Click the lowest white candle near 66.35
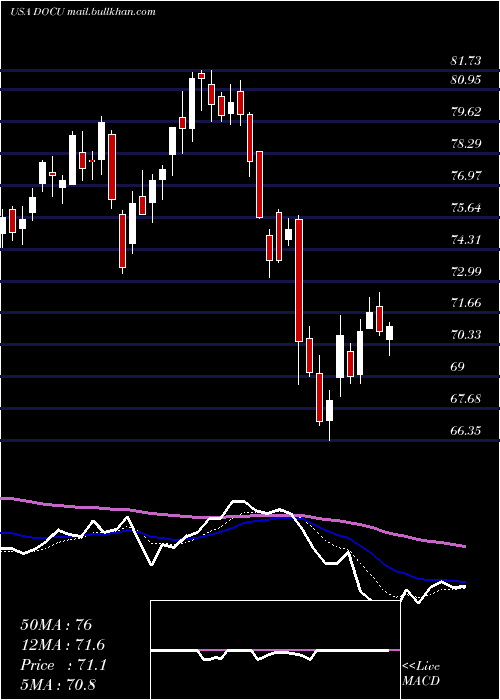The image size is (500, 700). (x=329, y=411)
